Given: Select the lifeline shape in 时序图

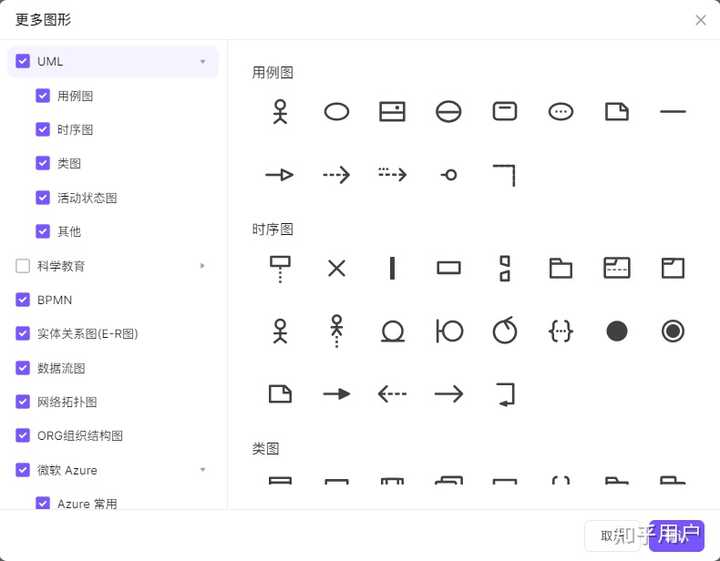Looking at the screenshot, I should tap(280, 269).
